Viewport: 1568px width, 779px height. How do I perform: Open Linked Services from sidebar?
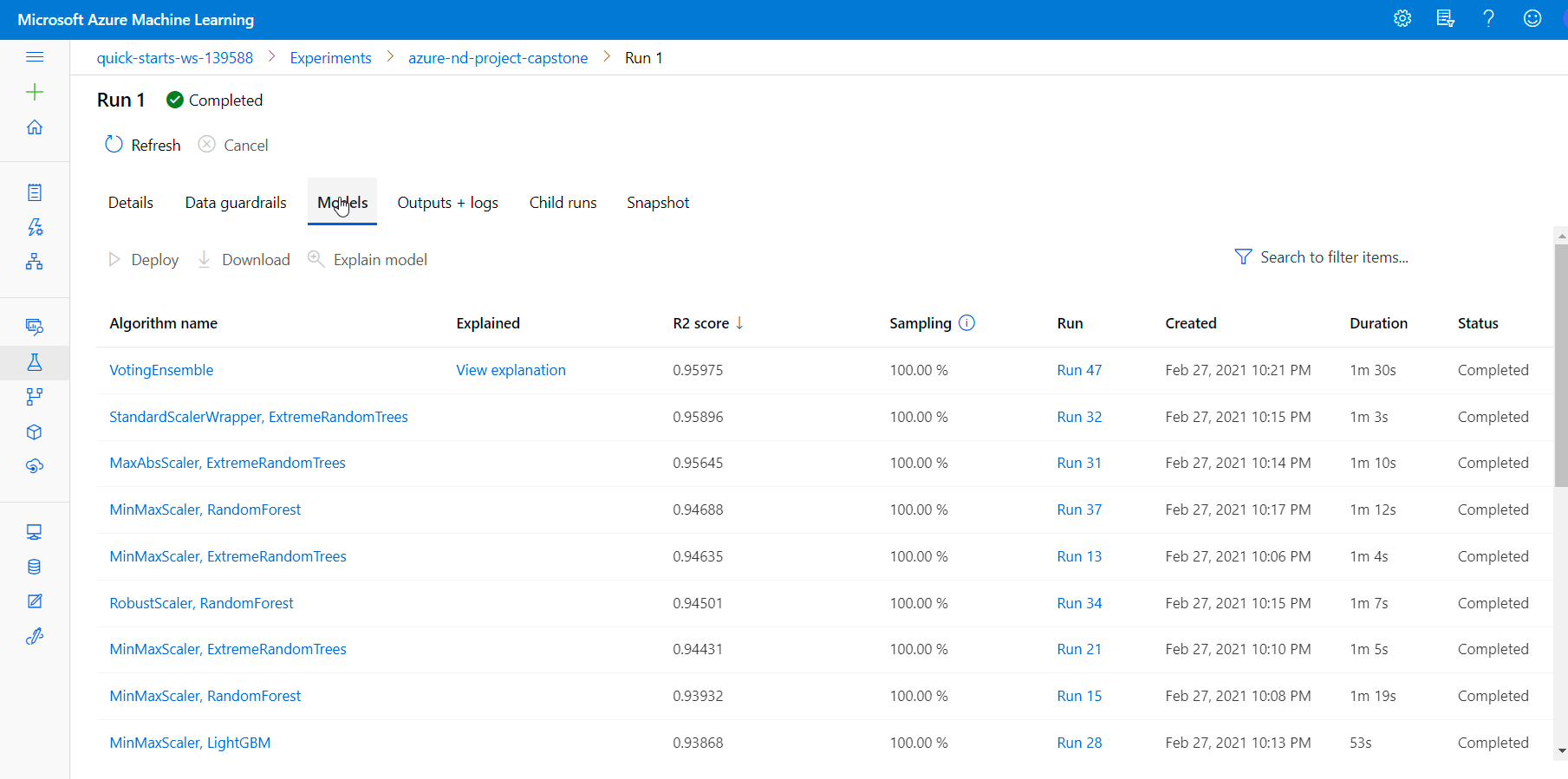tap(35, 636)
